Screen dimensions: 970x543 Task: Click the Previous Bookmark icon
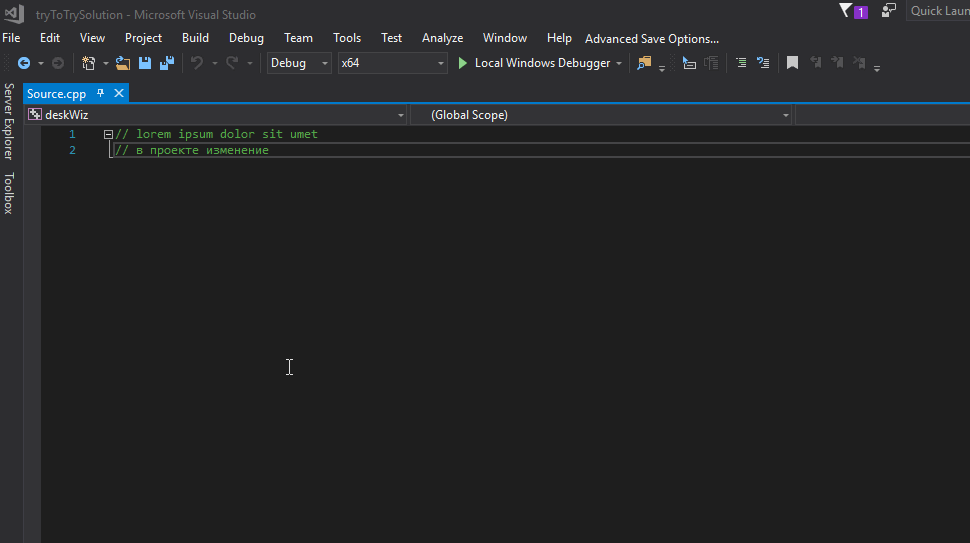tap(815, 62)
